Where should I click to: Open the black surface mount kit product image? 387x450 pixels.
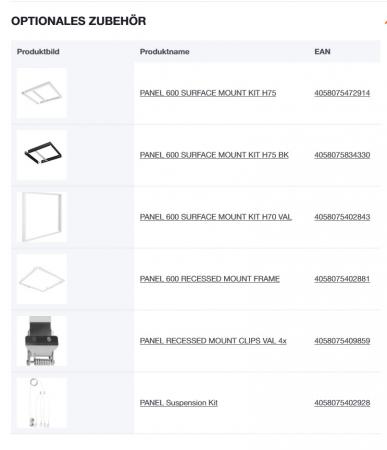point(41,155)
